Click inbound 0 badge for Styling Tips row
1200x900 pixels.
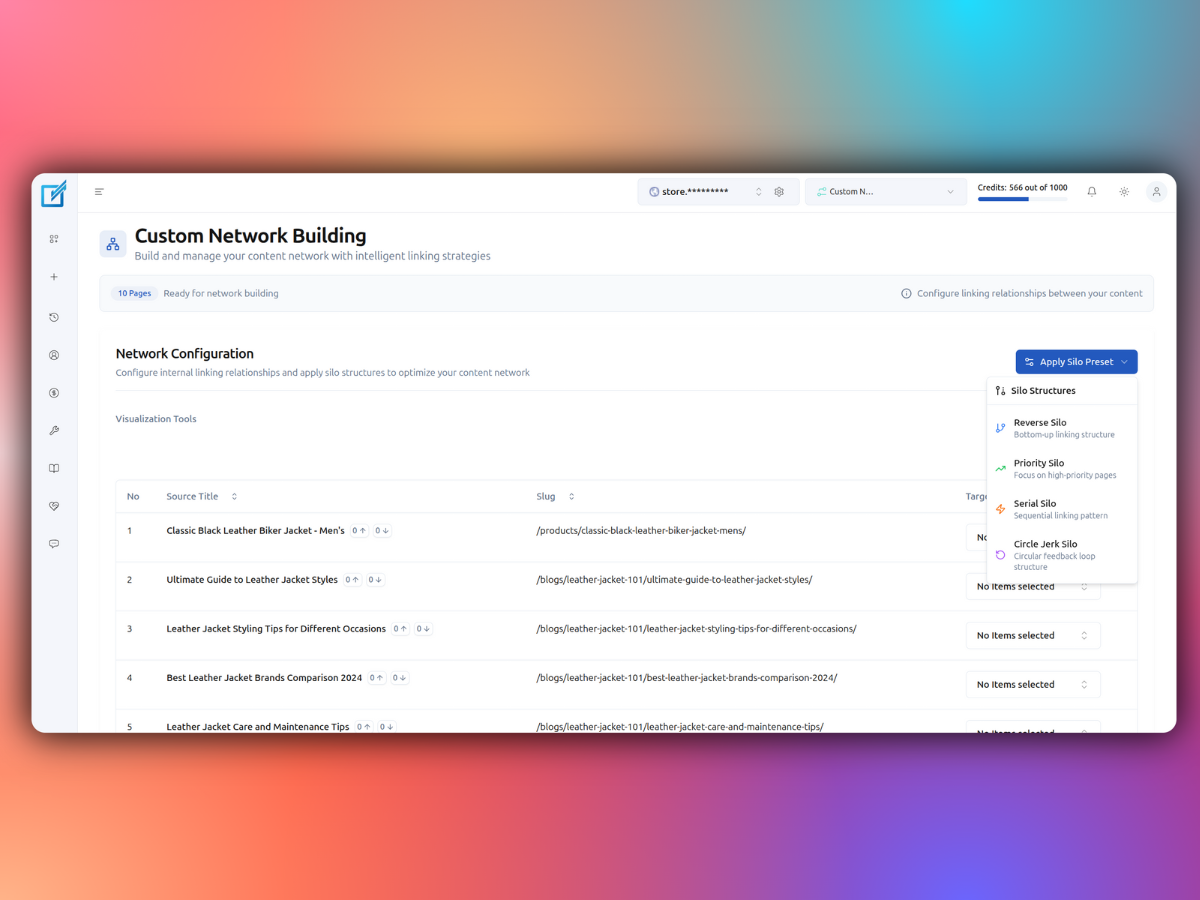click(400, 629)
